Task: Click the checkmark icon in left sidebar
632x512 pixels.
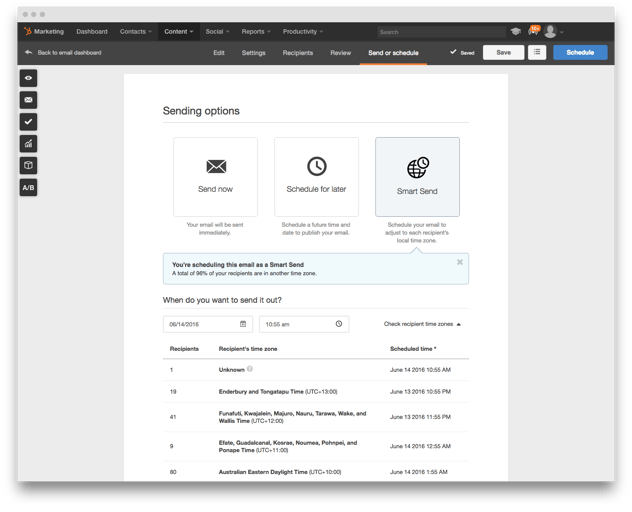Action: pos(28,122)
